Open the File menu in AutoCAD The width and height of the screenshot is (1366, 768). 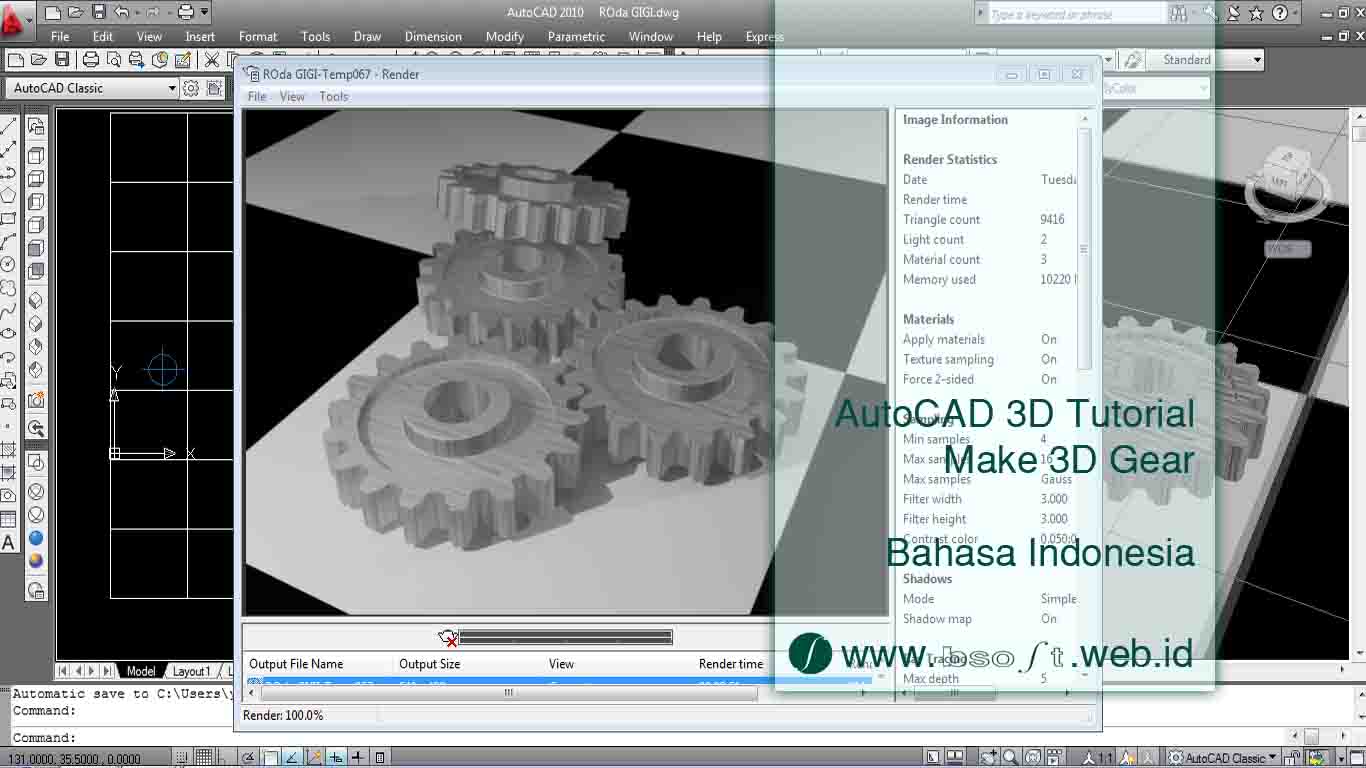click(x=60, y=36)
